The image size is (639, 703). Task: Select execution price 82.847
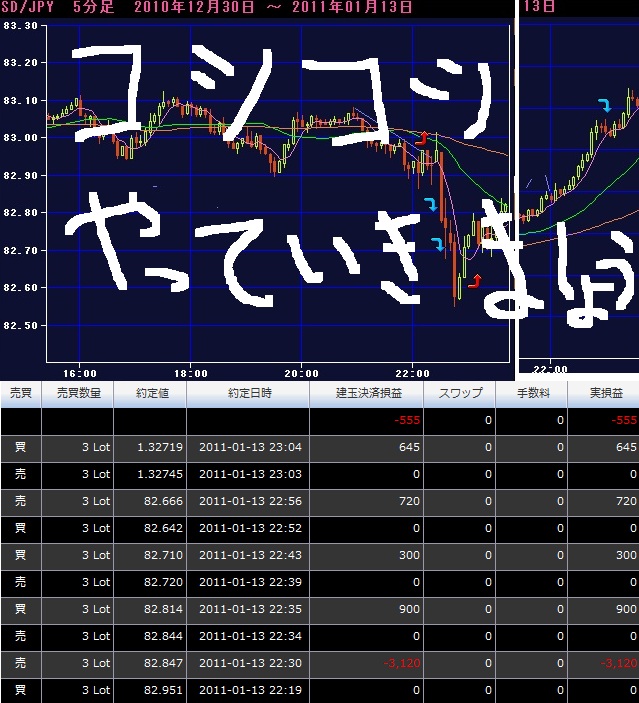click(x=164, y=663)
